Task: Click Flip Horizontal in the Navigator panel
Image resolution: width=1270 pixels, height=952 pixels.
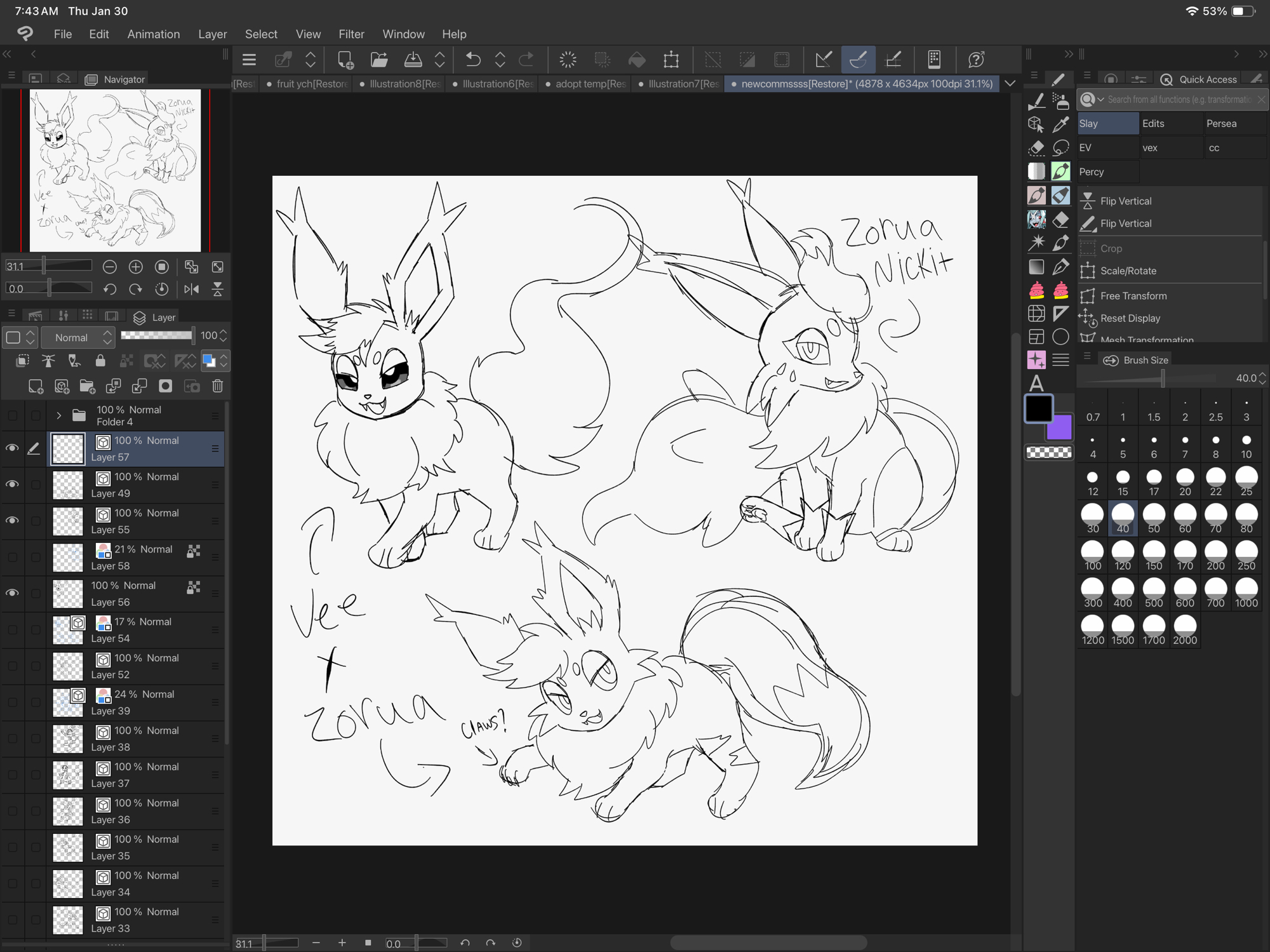Action: coord(191,290)
